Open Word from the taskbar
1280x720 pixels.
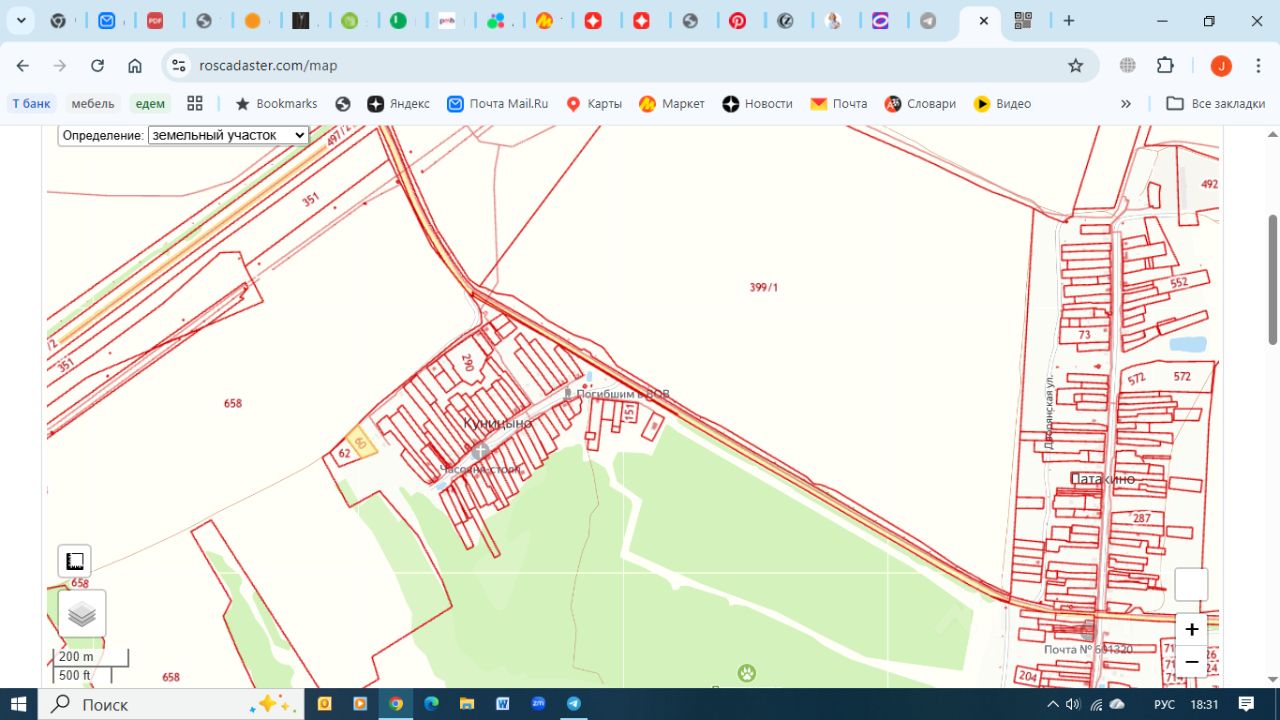click(x=502, y=704)
